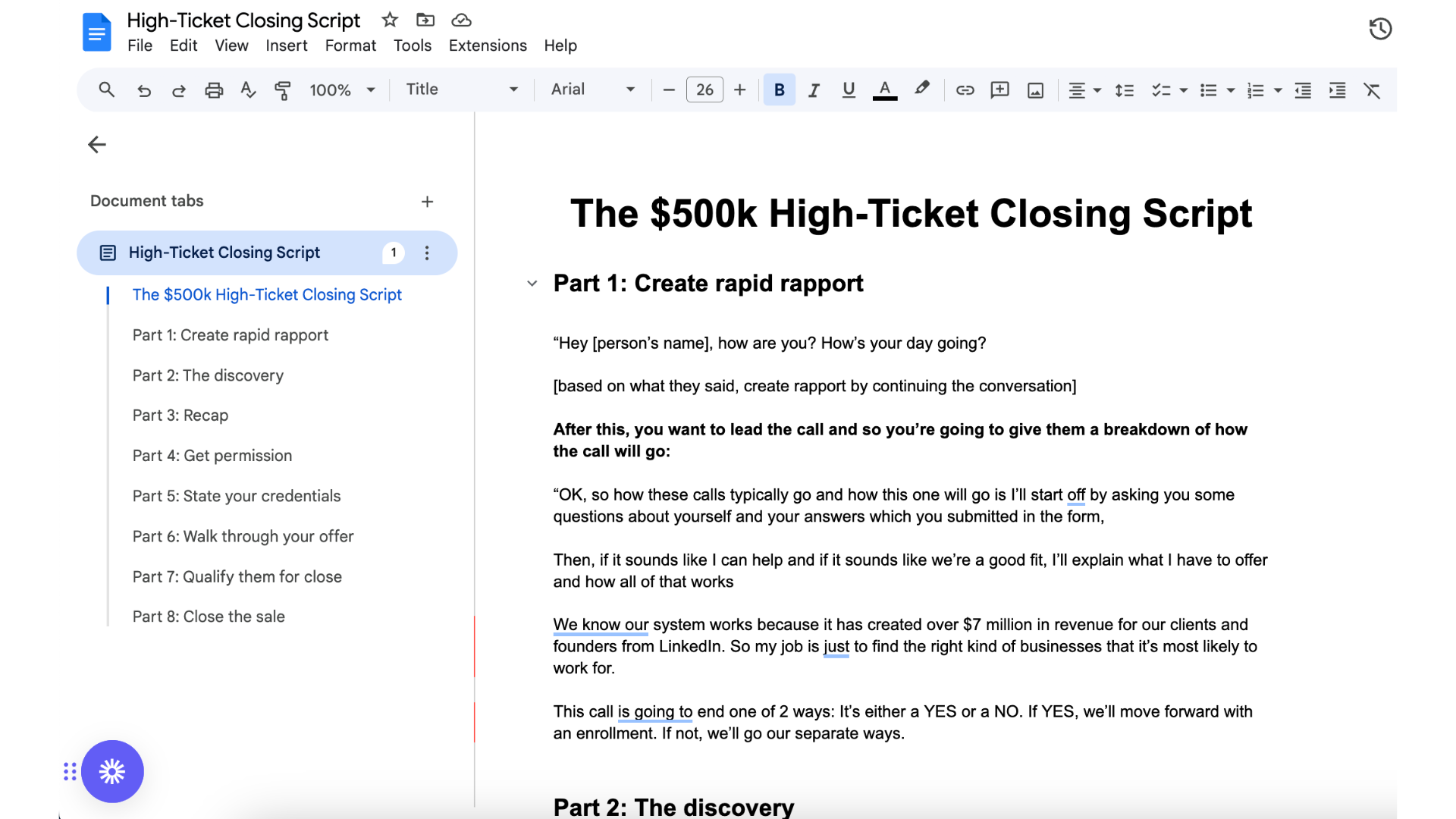
Task: Open the Insert menu
Action: (x=286, y=45)
